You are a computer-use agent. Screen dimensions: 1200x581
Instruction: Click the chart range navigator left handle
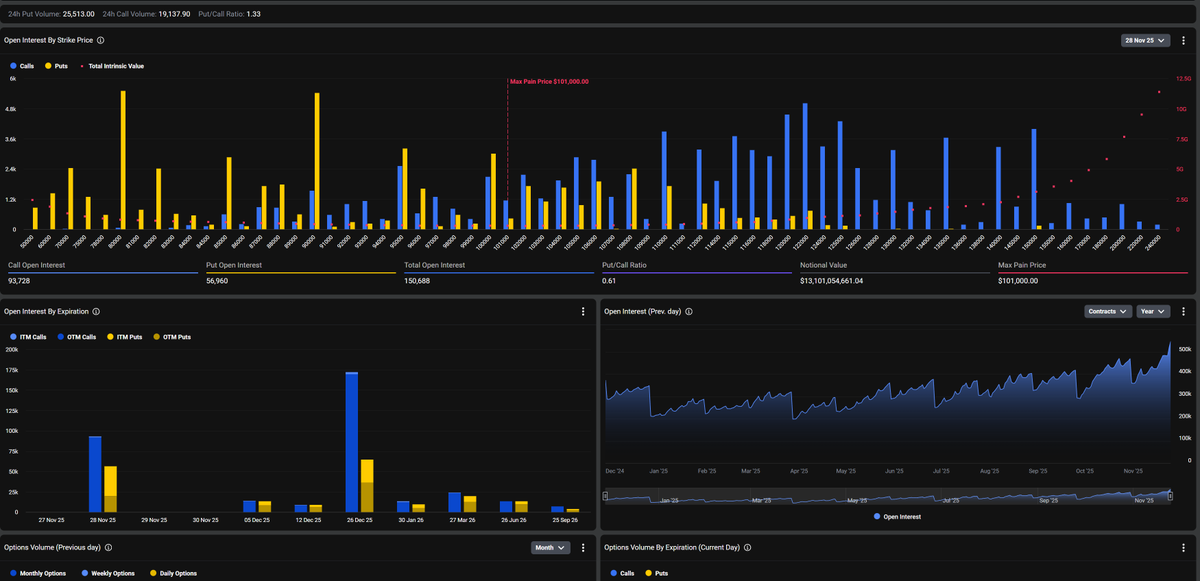(x=604, y=495)
